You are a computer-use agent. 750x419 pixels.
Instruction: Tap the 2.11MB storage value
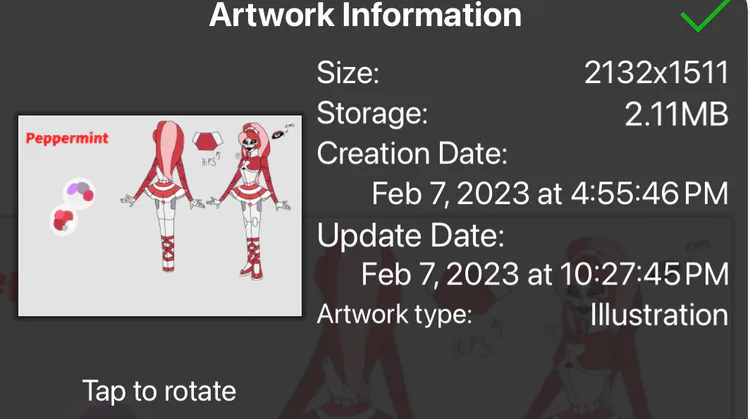click(x=676, y=115)
